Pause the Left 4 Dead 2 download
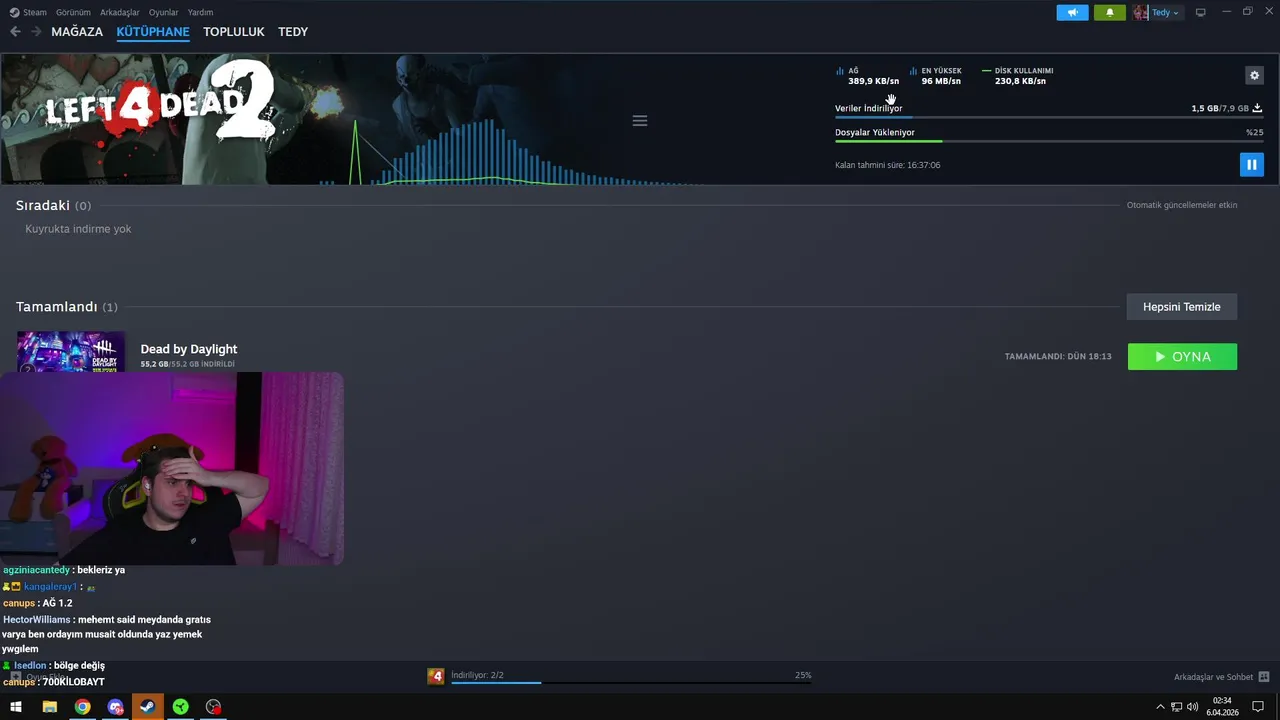This screenshot has width=1280, height=720. point(1251,164)
